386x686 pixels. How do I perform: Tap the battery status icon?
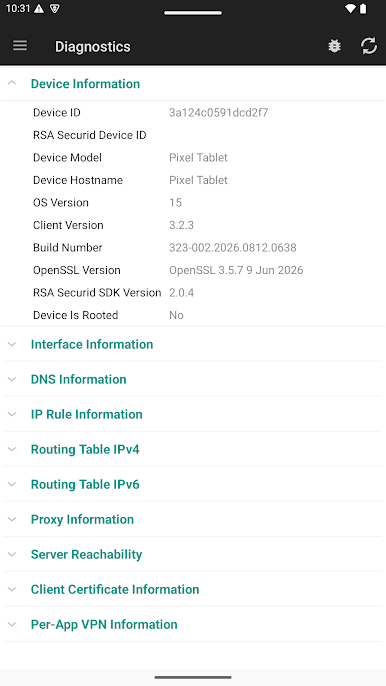(363, 9)
